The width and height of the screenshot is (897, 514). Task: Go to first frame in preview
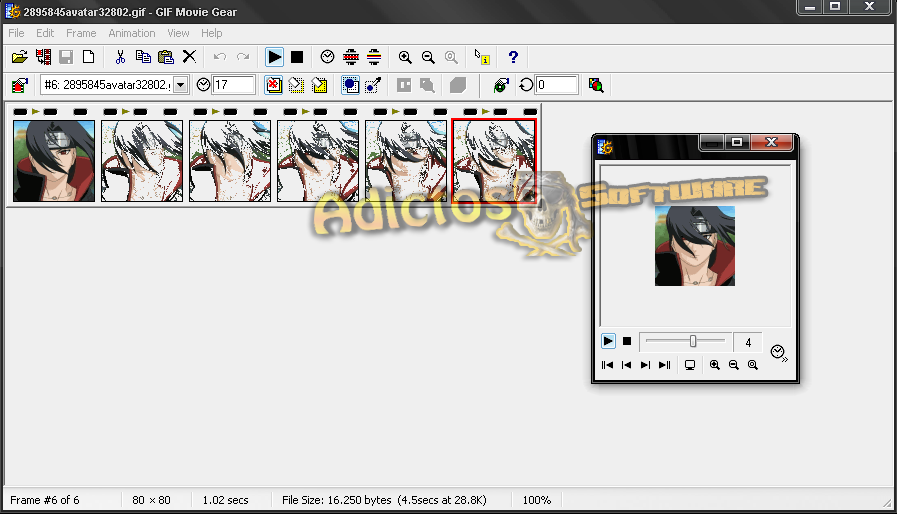point(608,365)
